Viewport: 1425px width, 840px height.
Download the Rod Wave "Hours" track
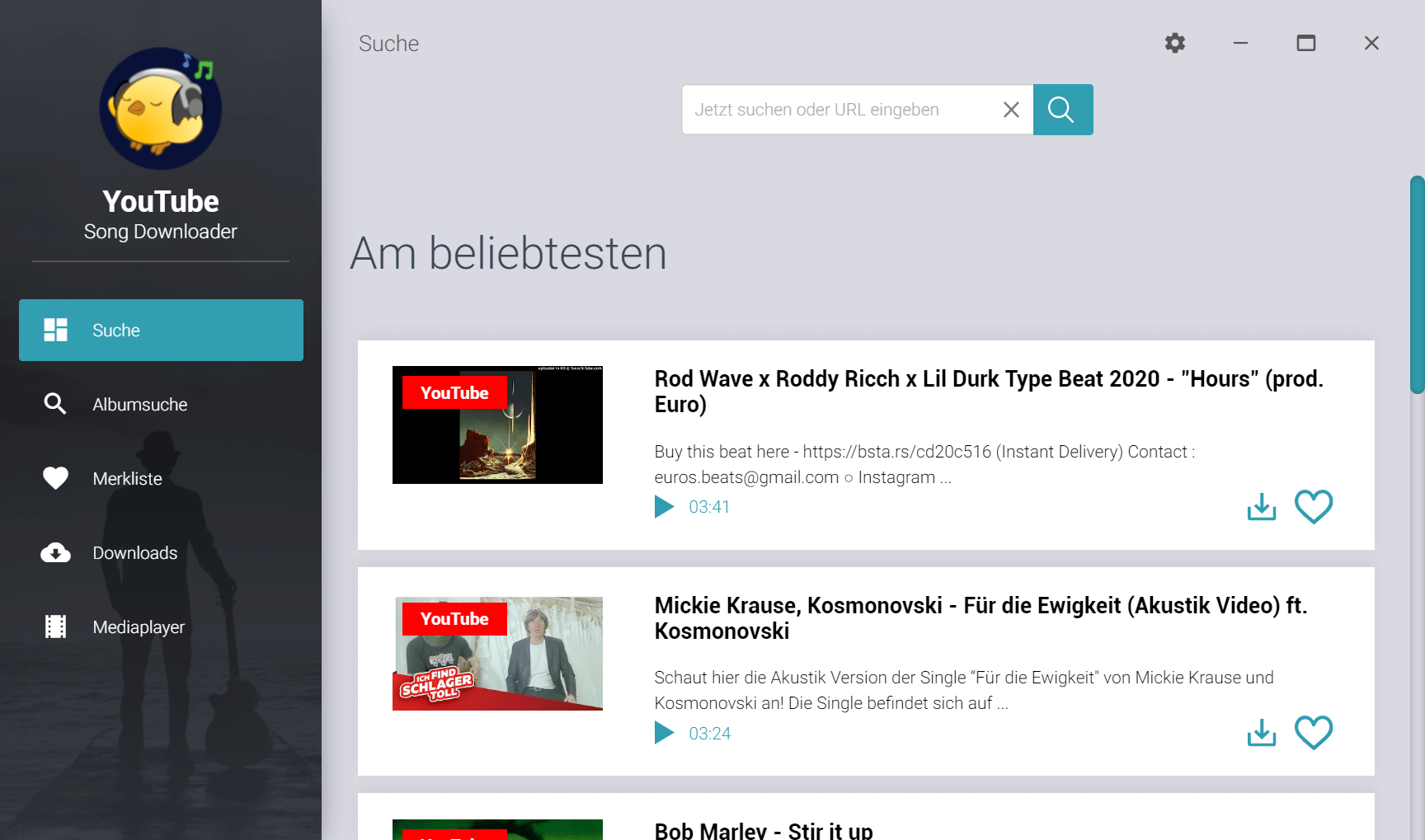(1262, 506)
